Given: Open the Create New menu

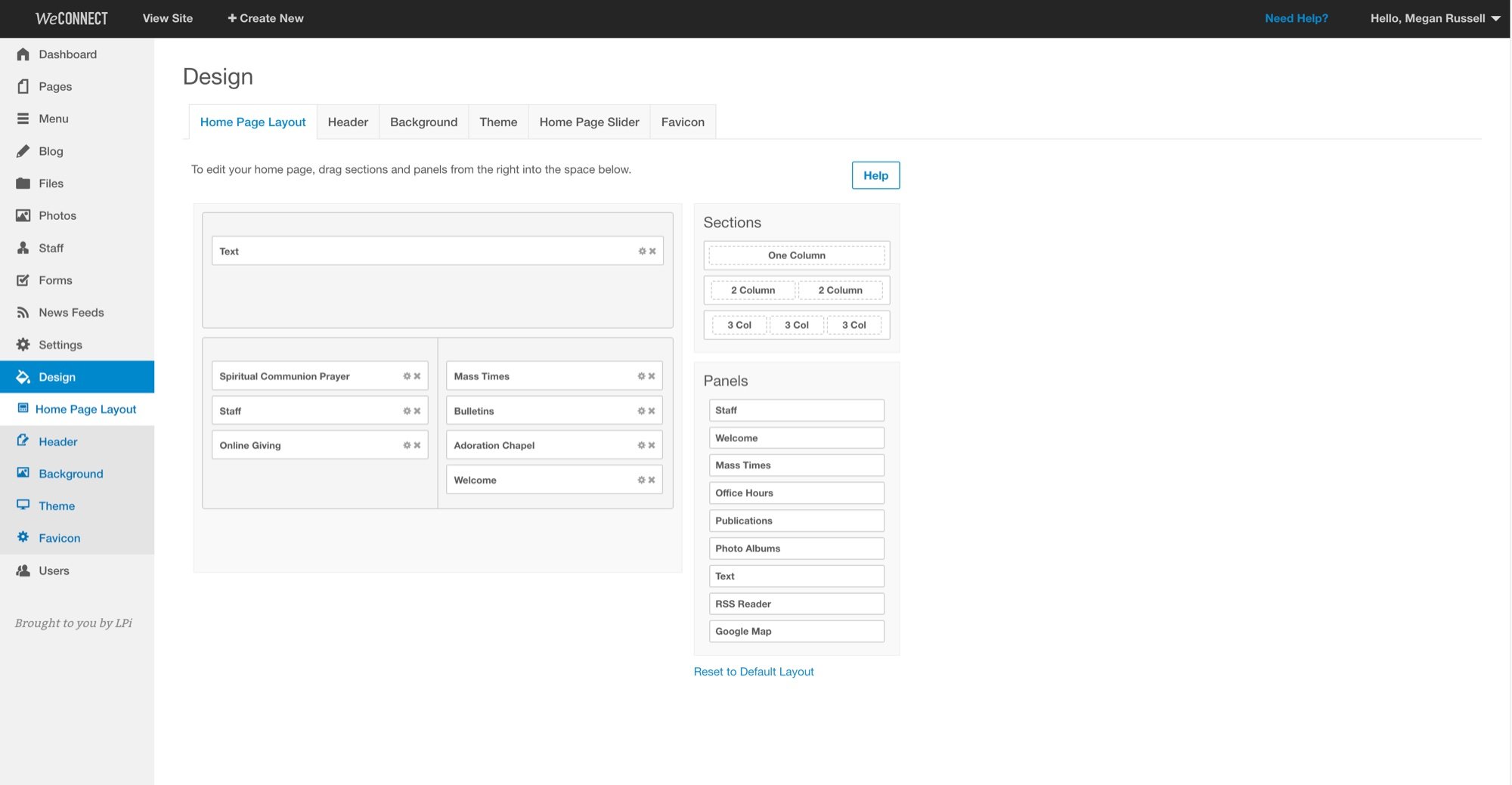Looking at the screenshot, I should click(265, 18).
